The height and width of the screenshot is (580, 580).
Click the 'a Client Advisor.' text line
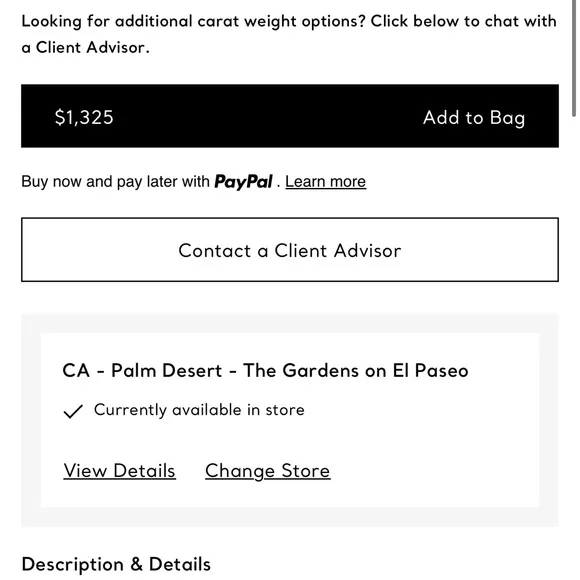tap(85, 48)
